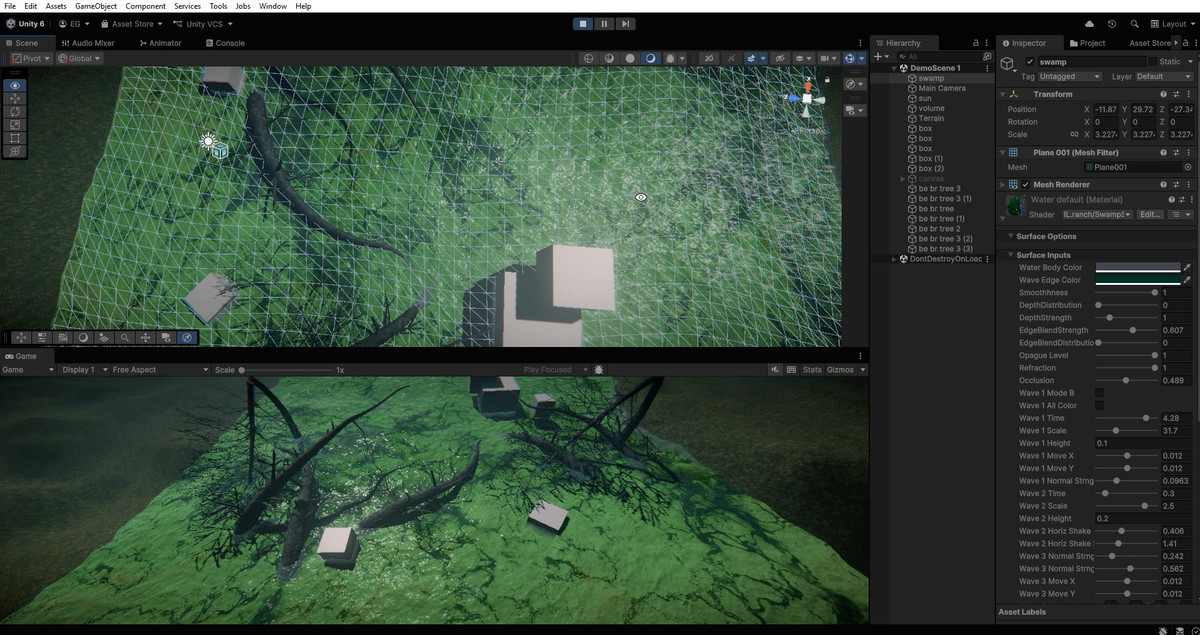Select the Rotate tool in Scene tools overlay

click(x=15, y=111)
